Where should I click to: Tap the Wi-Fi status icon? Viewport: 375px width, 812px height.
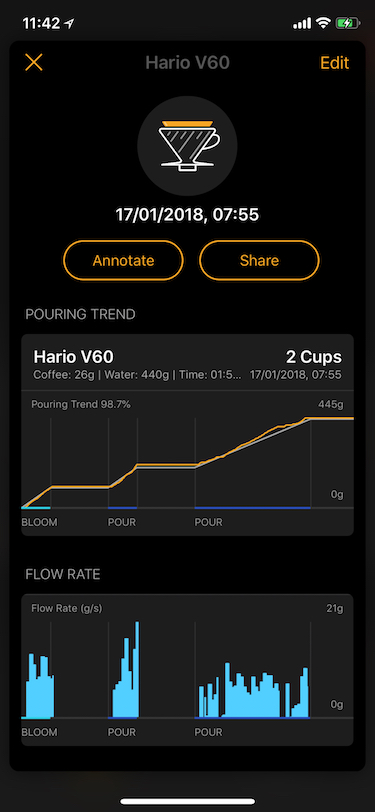coord(324,23)
